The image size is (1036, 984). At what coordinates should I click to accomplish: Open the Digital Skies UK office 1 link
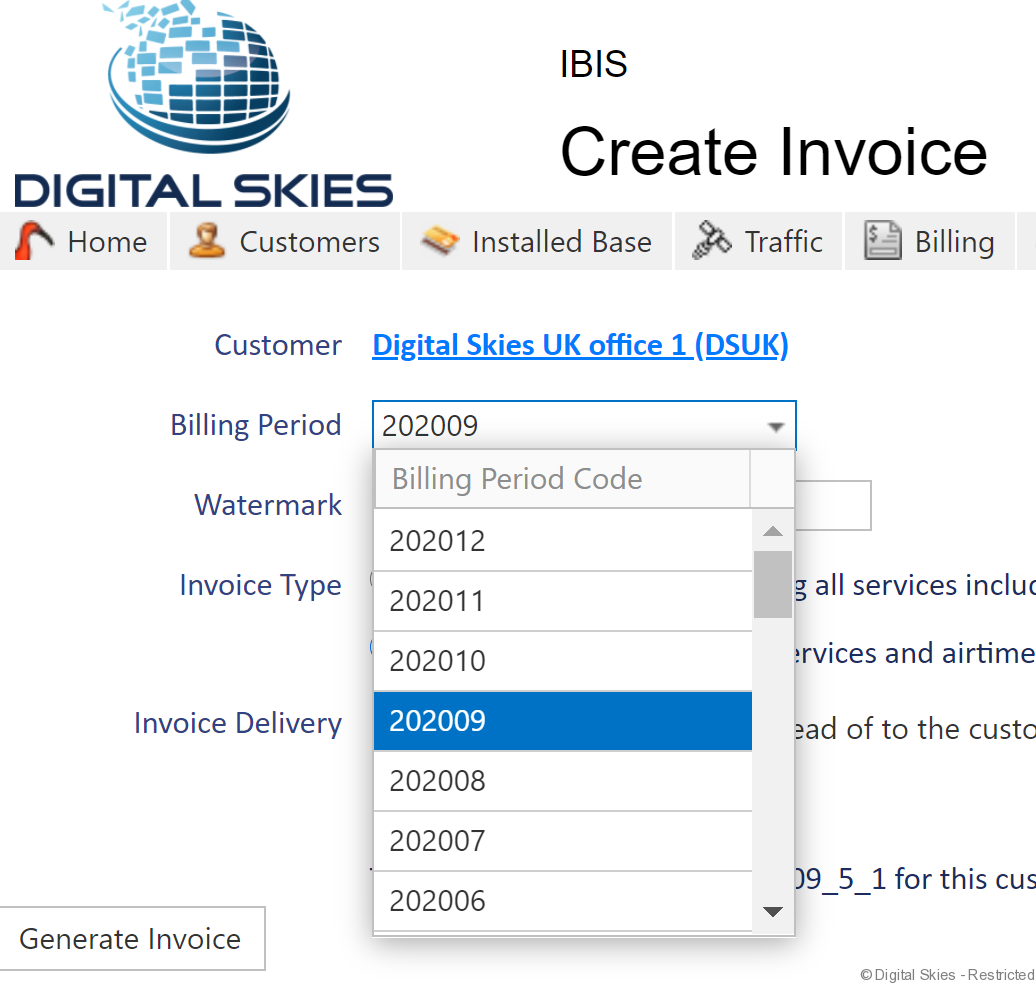coord(580,346)
